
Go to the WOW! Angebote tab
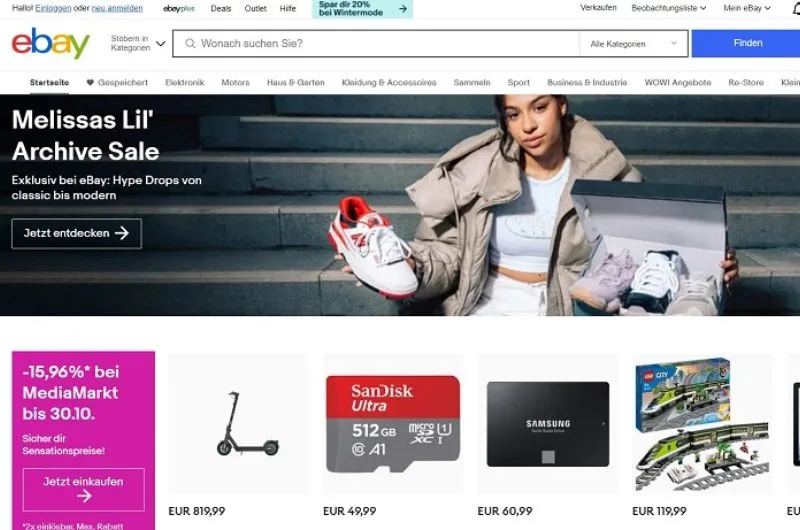[678, 83]
